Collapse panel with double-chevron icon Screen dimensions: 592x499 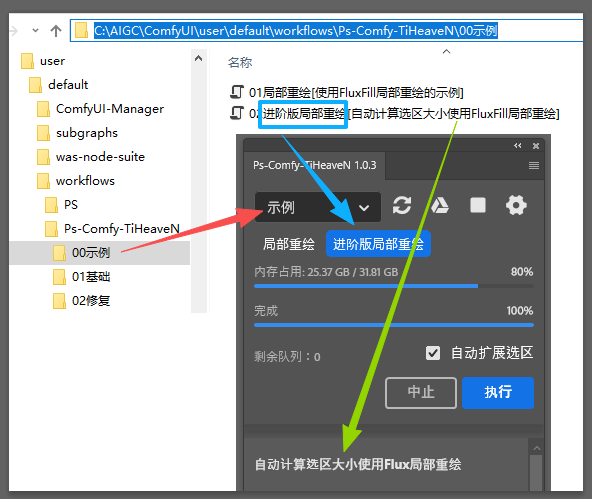(x=518, y=146)
